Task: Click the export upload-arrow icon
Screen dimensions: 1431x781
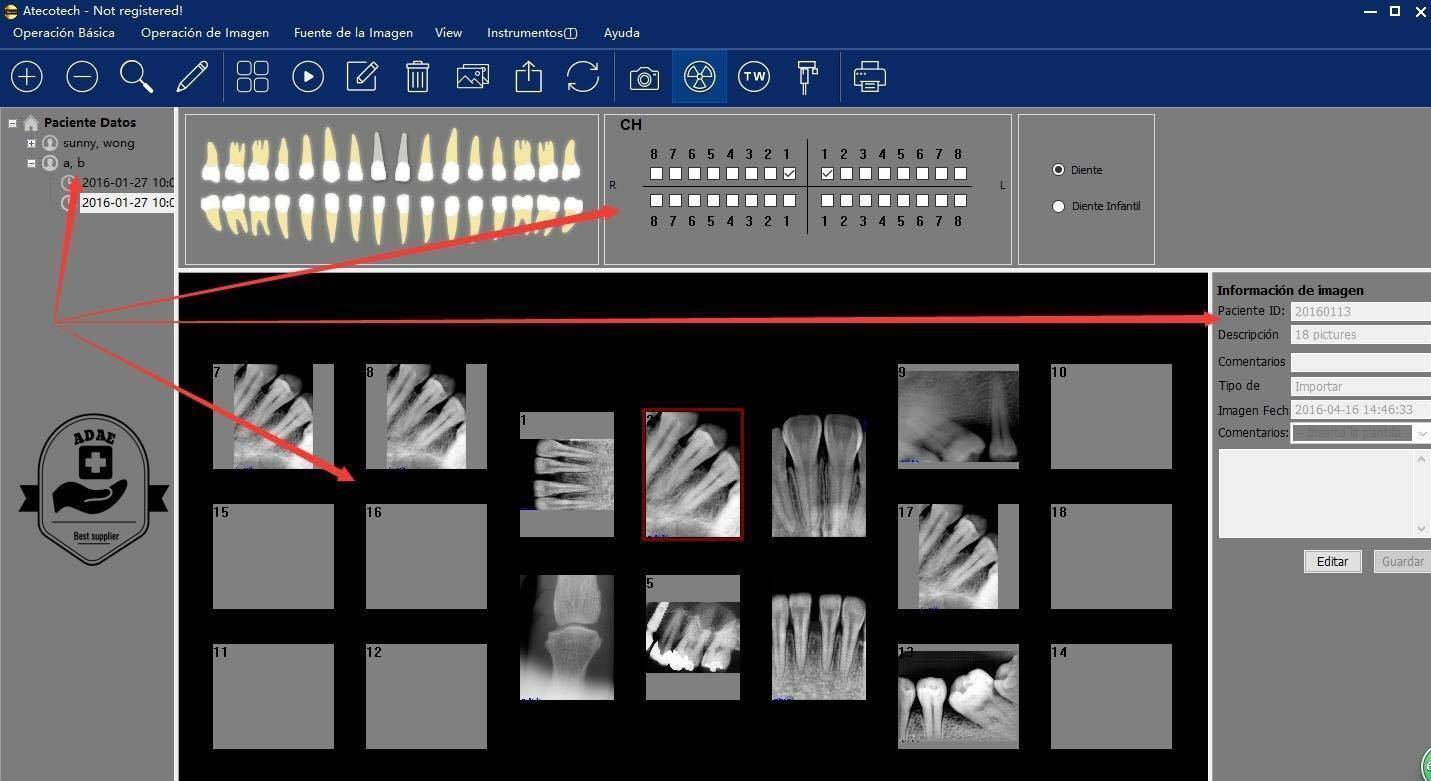Action: point(528,77)
